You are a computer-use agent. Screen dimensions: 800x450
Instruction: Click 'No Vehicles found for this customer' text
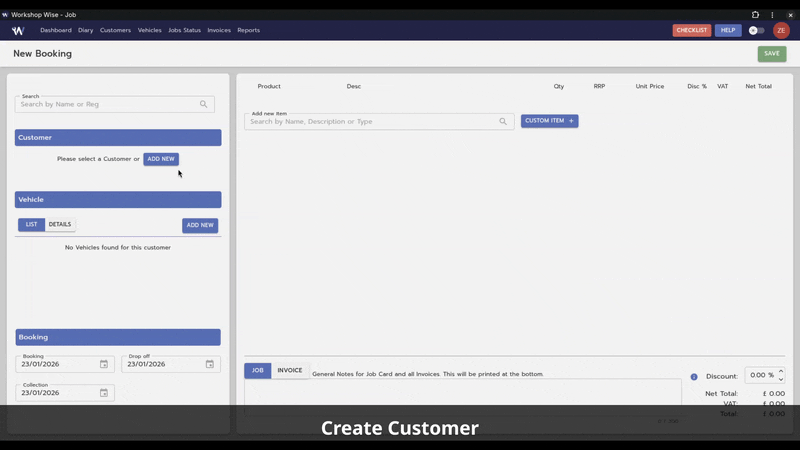(x=118, y=247)
